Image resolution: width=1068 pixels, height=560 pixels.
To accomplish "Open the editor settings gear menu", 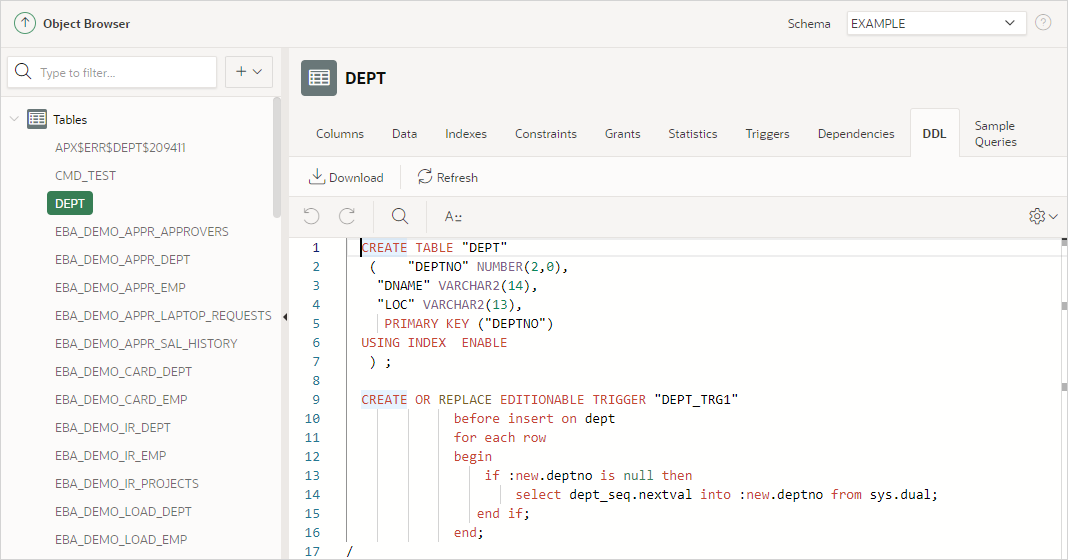I will [1042, 216].
